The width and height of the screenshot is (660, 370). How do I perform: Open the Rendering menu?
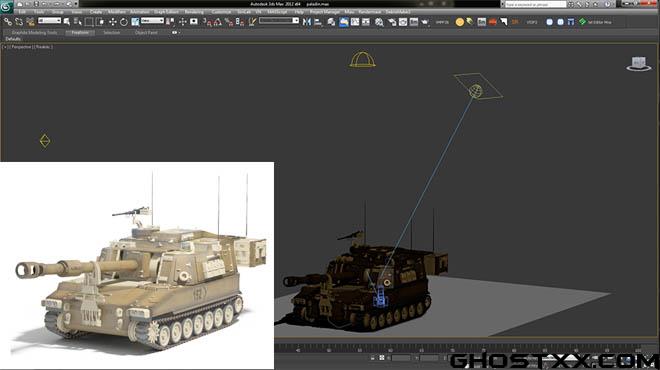[194, 12]
